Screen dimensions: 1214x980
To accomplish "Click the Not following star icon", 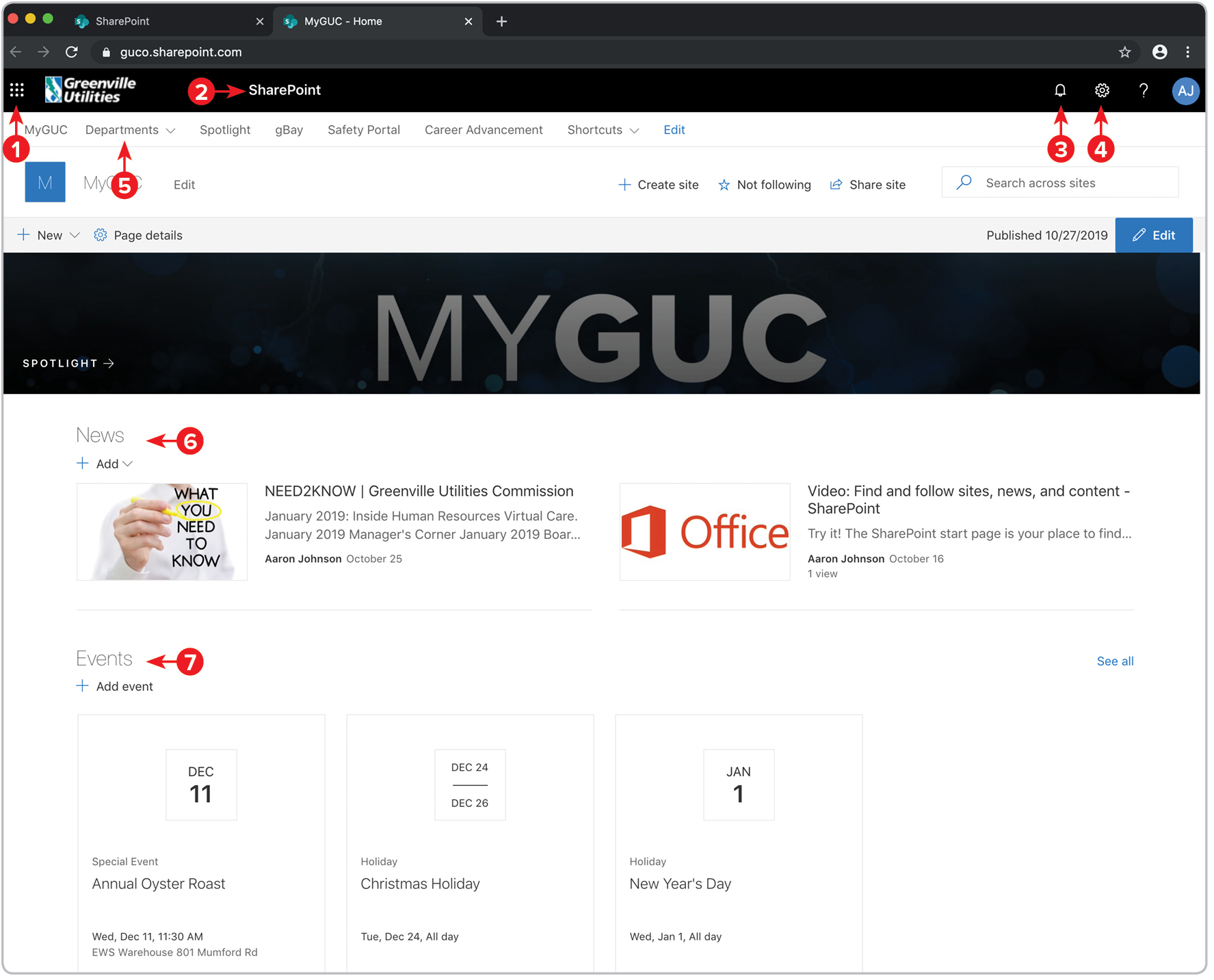I will point(724,185).
